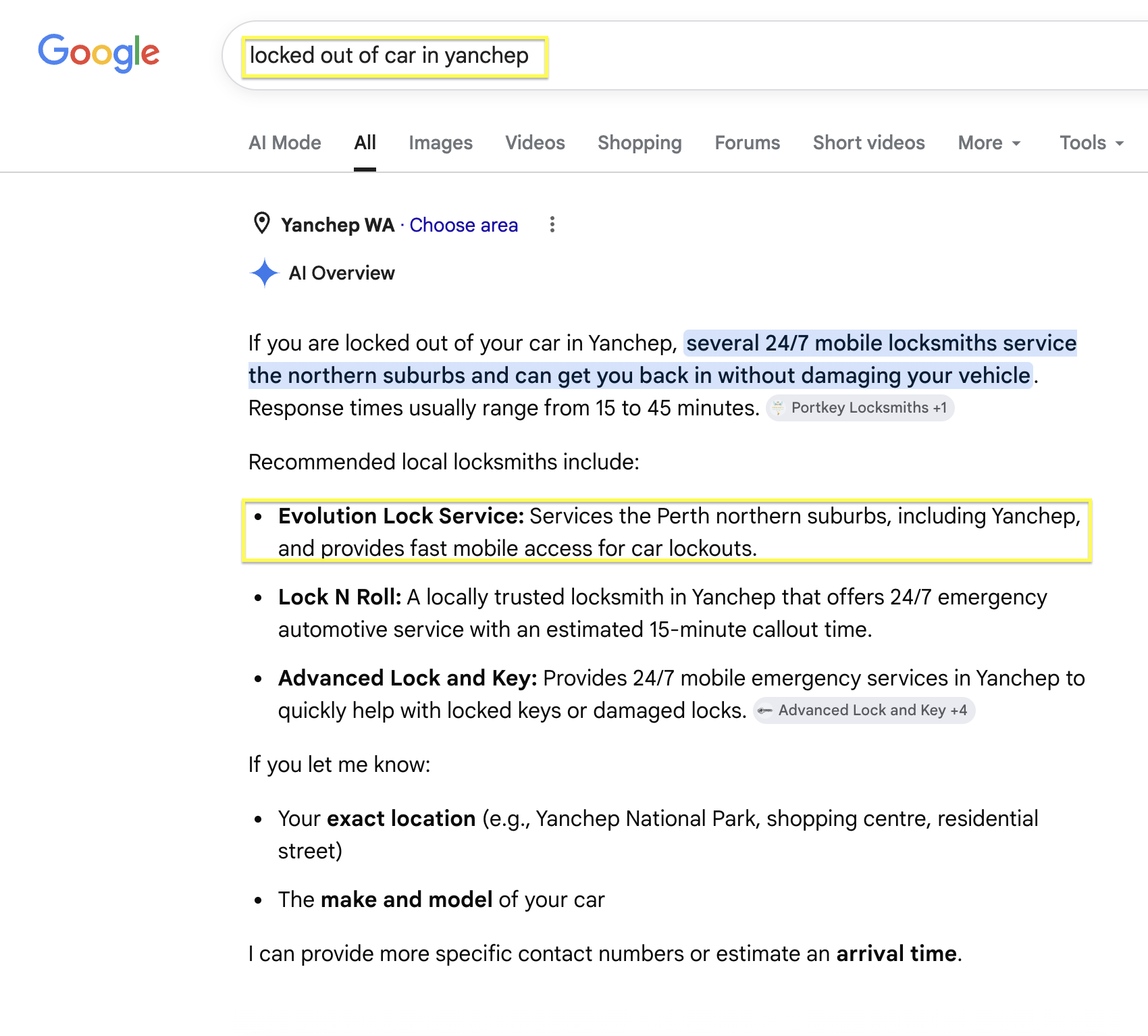Viewport: 1148px width, 1036px height.
Task: Click the highlighted 24/7 mobile locksmiths text
Action: click(x=662, y=359)
